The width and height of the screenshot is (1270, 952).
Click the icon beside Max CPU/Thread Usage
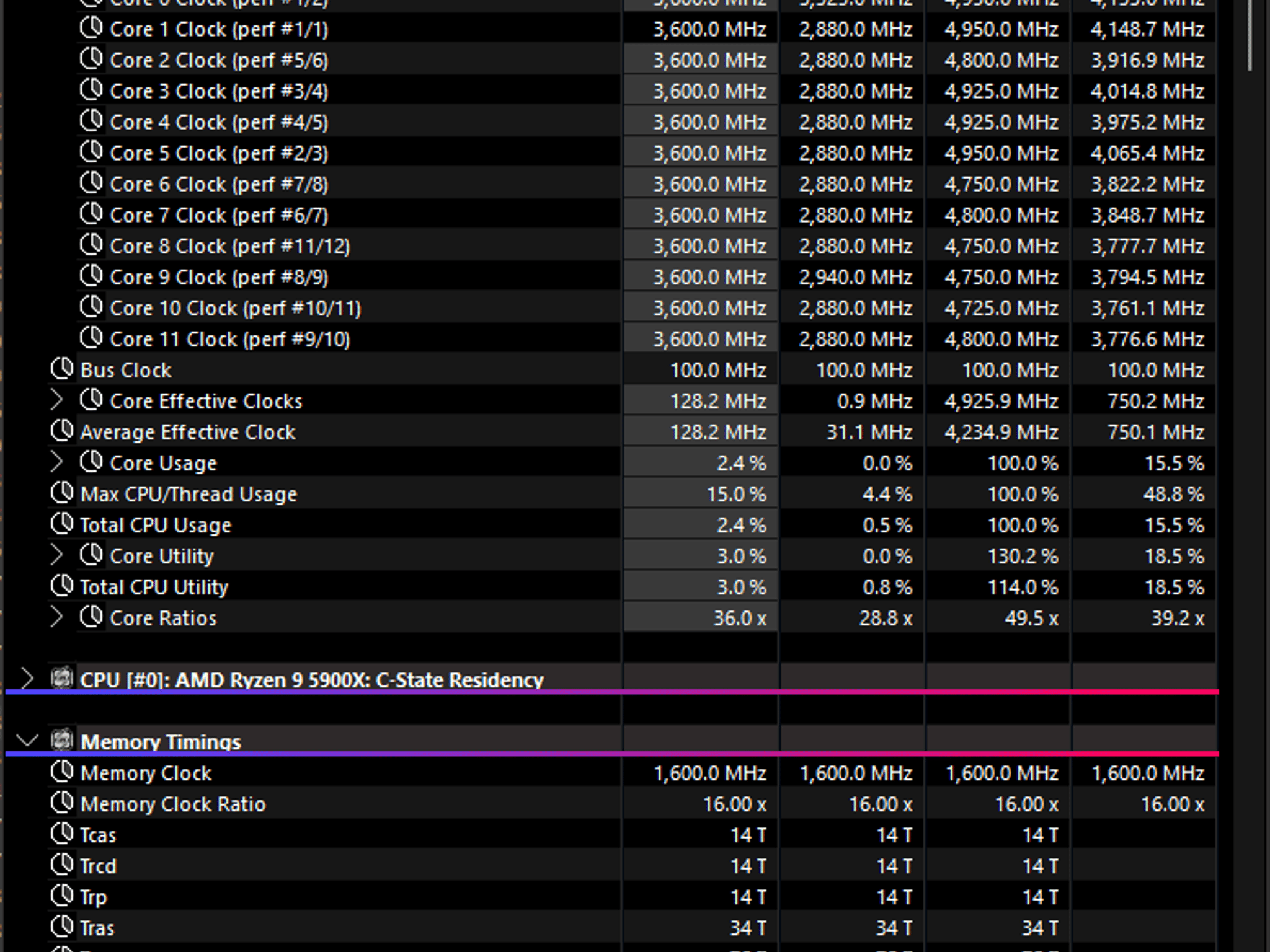coord(62,493)
